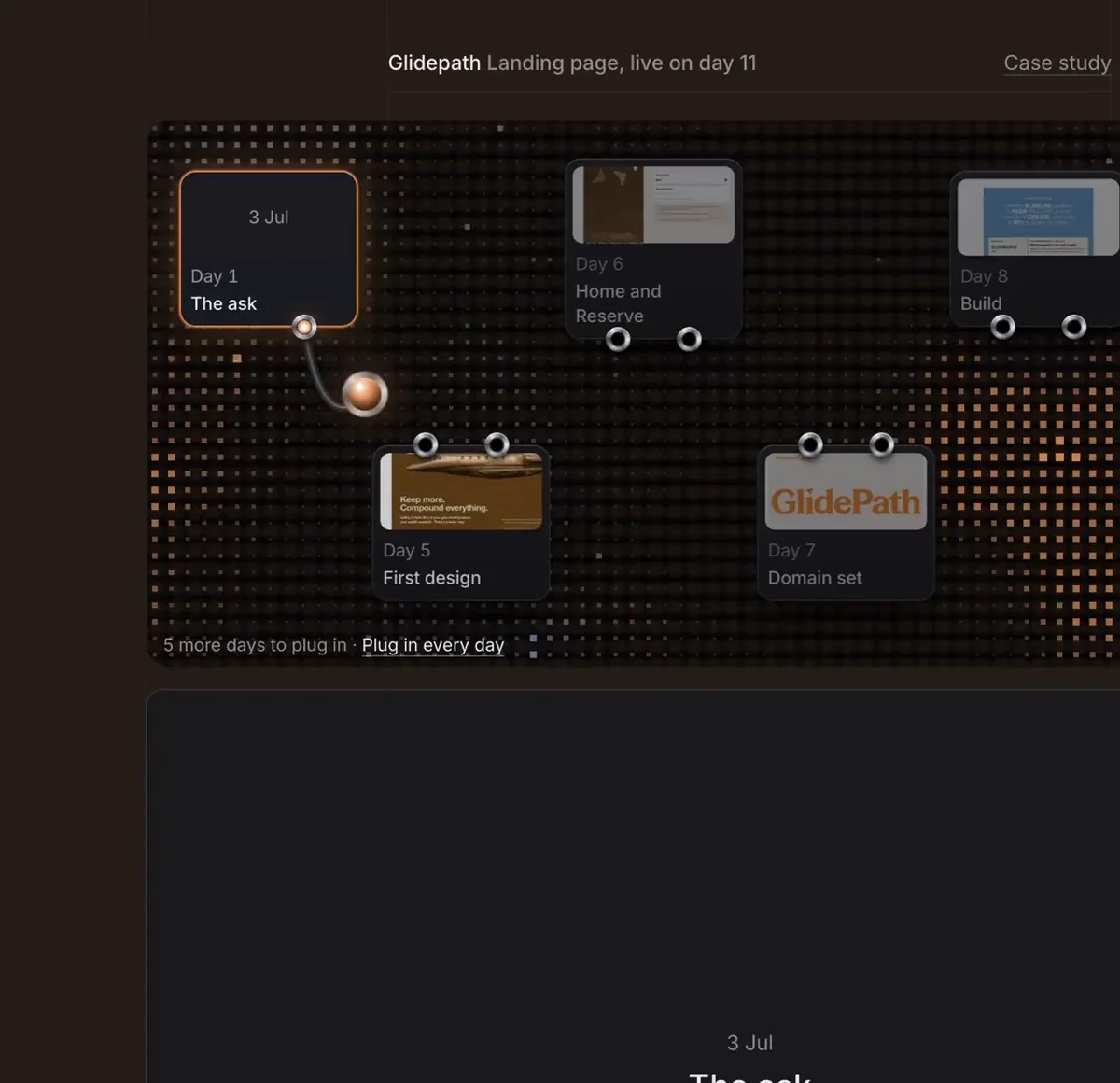1120x1083 pixels.
Task: Open the Day 7 Domain set card
Action: click(846, 523)
